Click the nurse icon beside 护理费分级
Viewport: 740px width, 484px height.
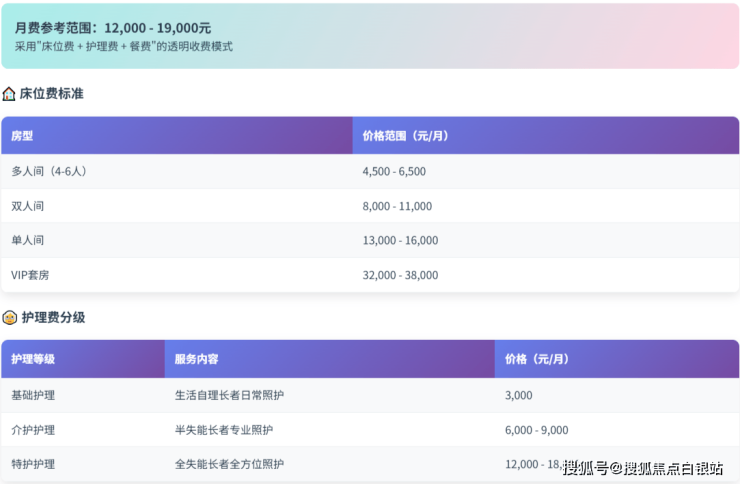9,318
